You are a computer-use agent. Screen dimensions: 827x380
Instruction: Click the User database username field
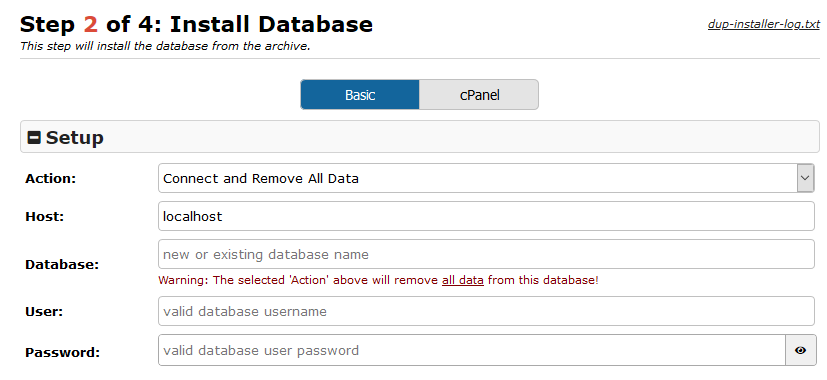(486, 311)
